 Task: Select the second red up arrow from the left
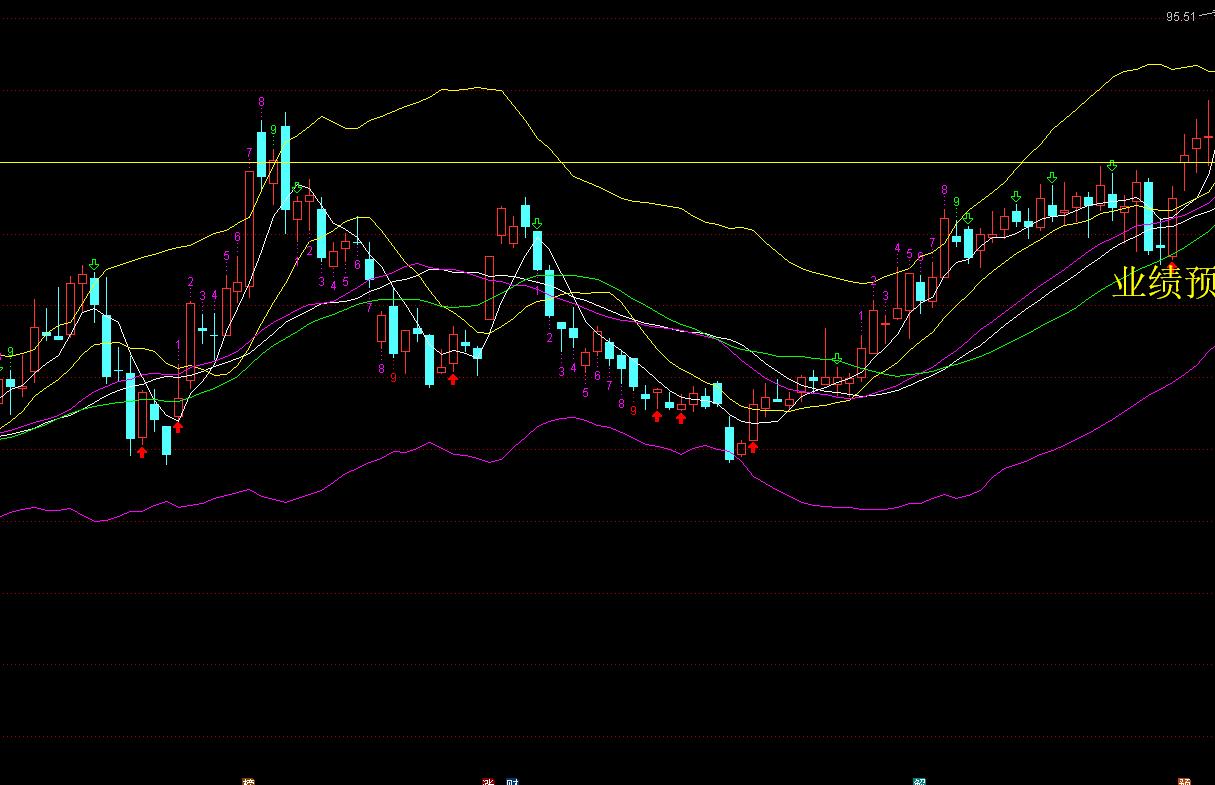[x=178, y=426]
